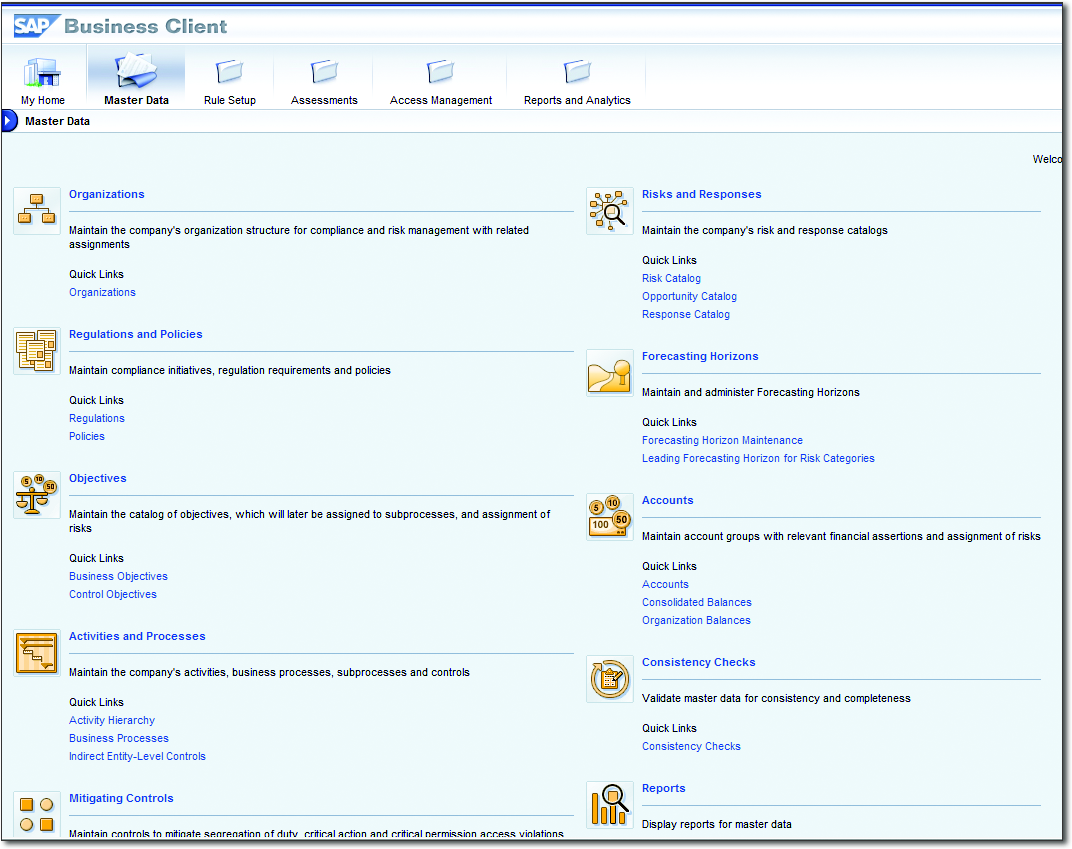Select the Consolidated Balances link

pos(697,603)
